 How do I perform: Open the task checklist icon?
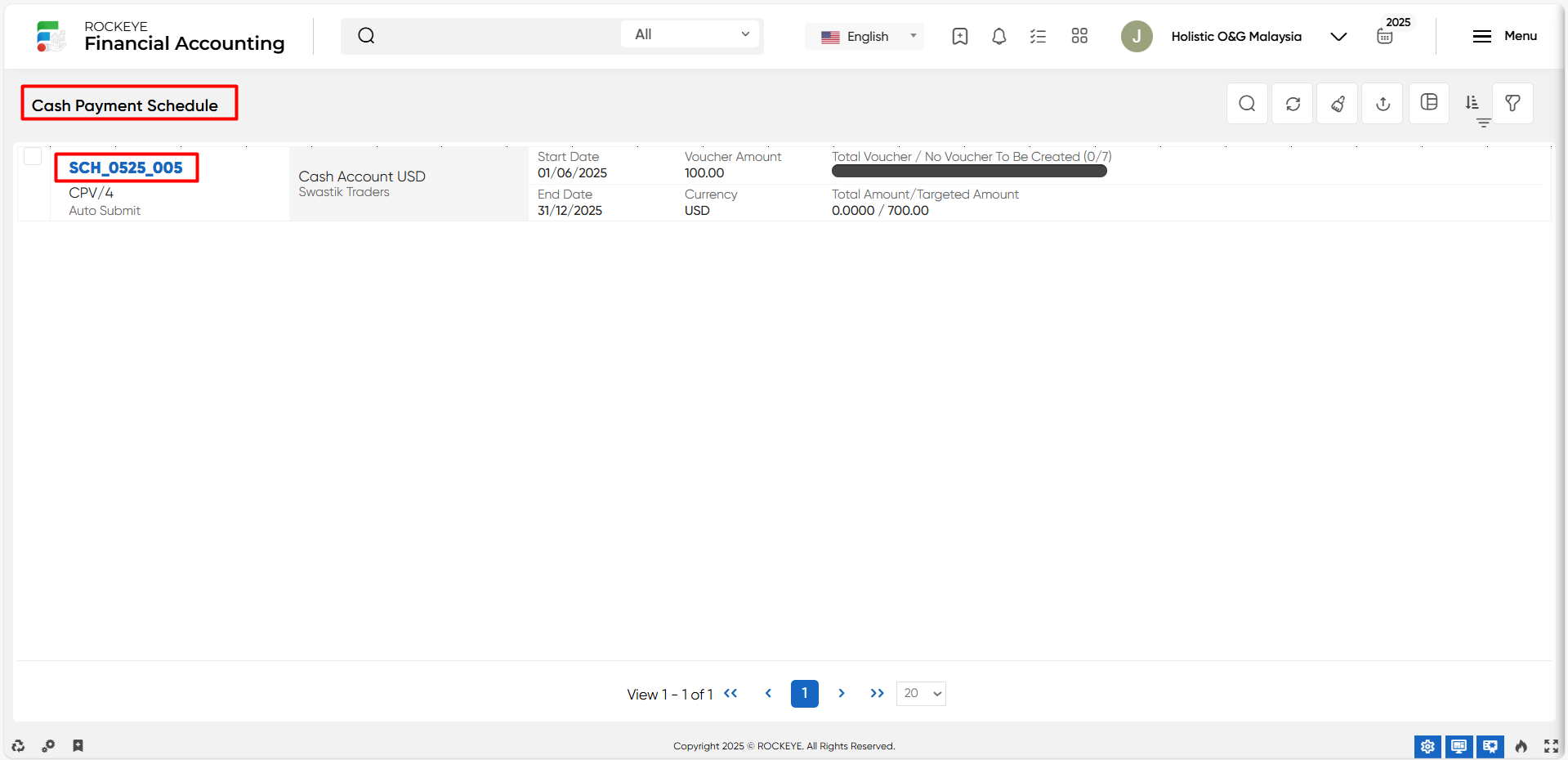tap(1038, 36)
